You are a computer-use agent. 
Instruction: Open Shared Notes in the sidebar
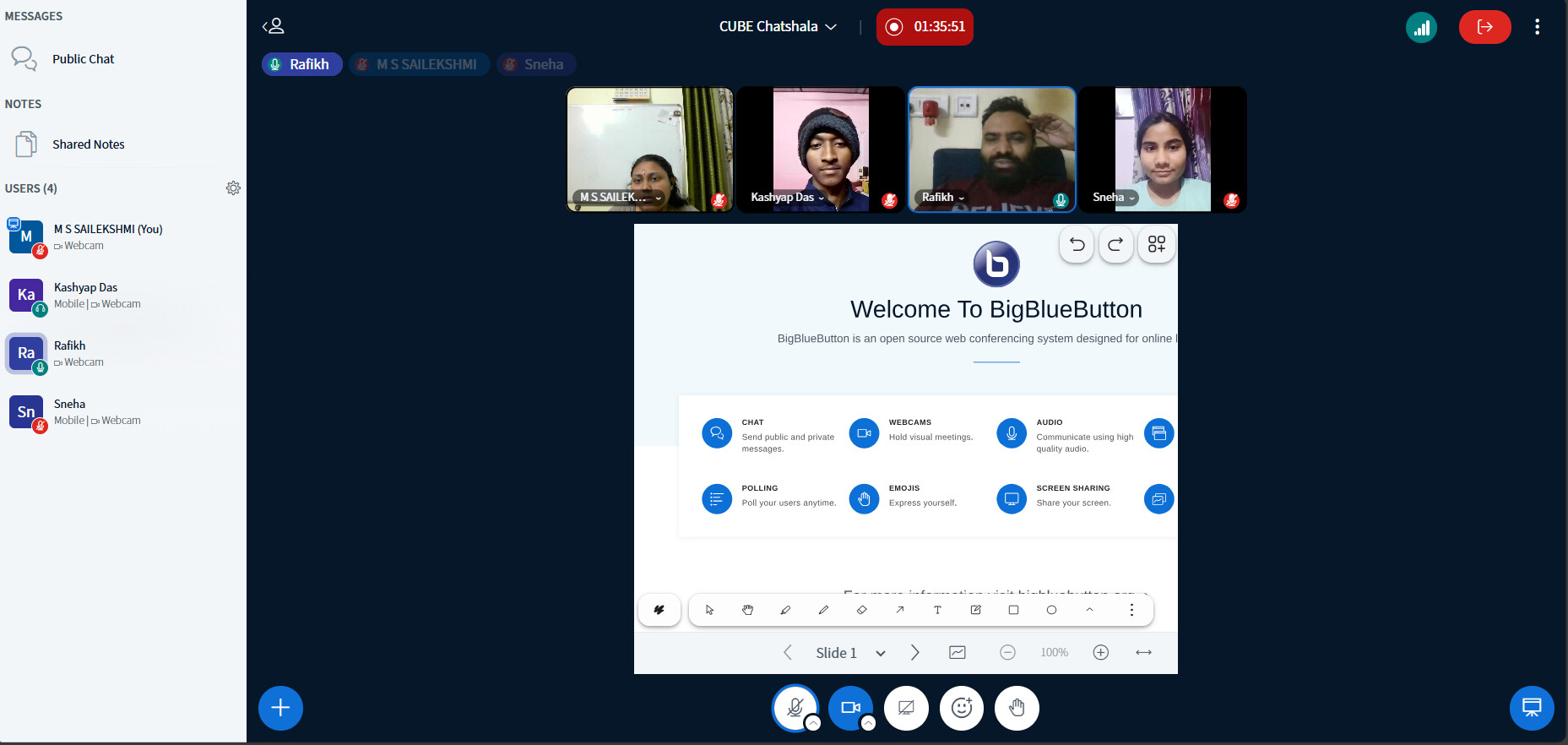[88, 144]
